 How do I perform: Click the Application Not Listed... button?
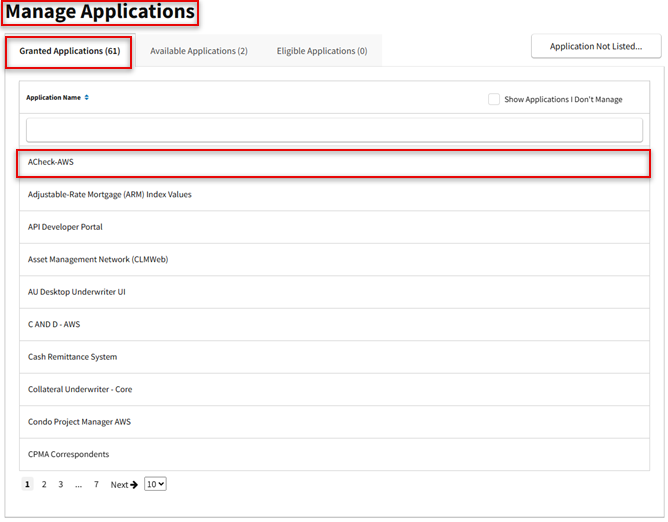(596, 46)
